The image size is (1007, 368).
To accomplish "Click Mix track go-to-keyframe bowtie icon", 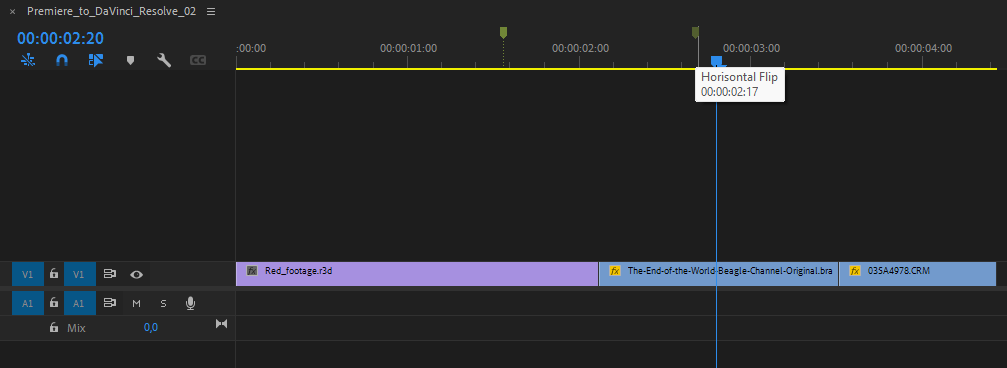I will pos(222,324).
